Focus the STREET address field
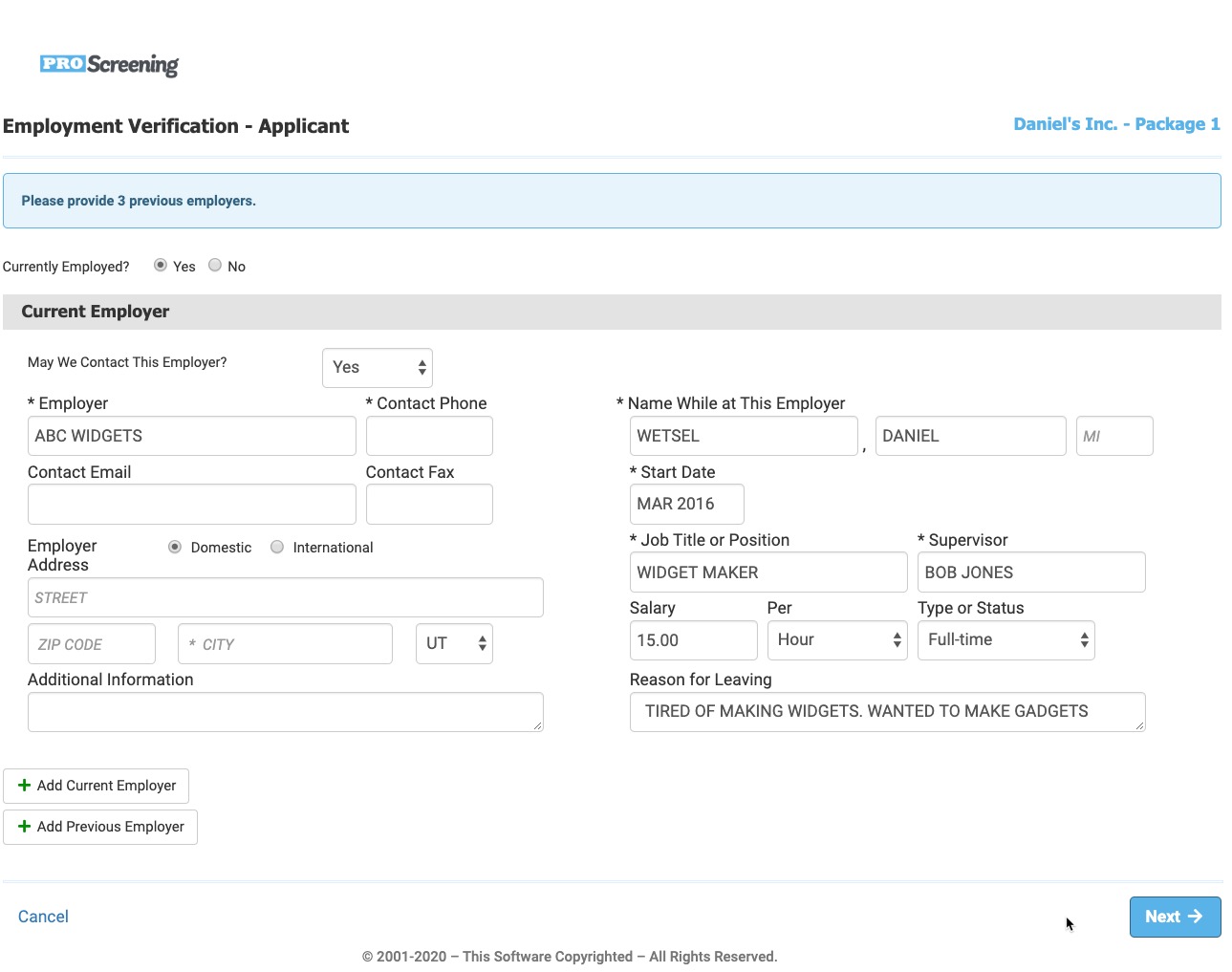 (285, 598)
